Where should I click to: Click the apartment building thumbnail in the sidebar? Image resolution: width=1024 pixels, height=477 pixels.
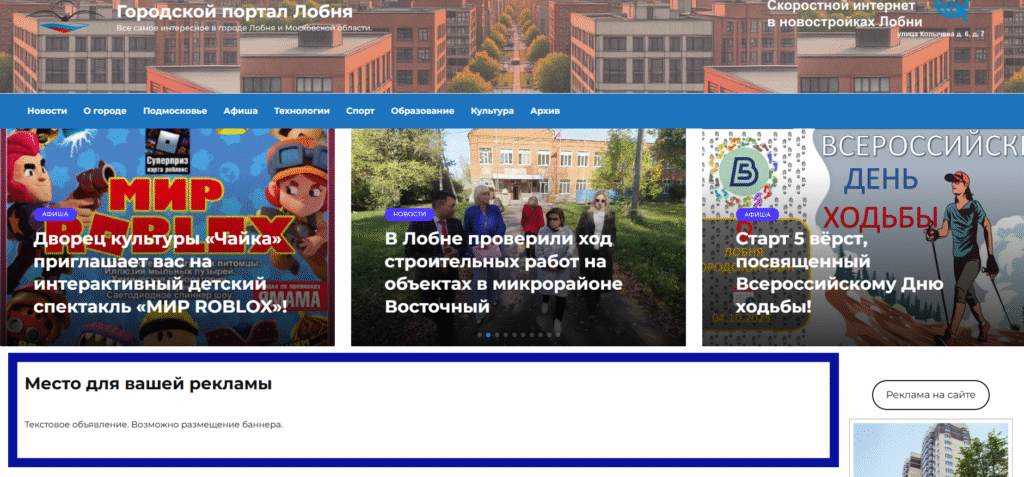(x=931, y=450)
